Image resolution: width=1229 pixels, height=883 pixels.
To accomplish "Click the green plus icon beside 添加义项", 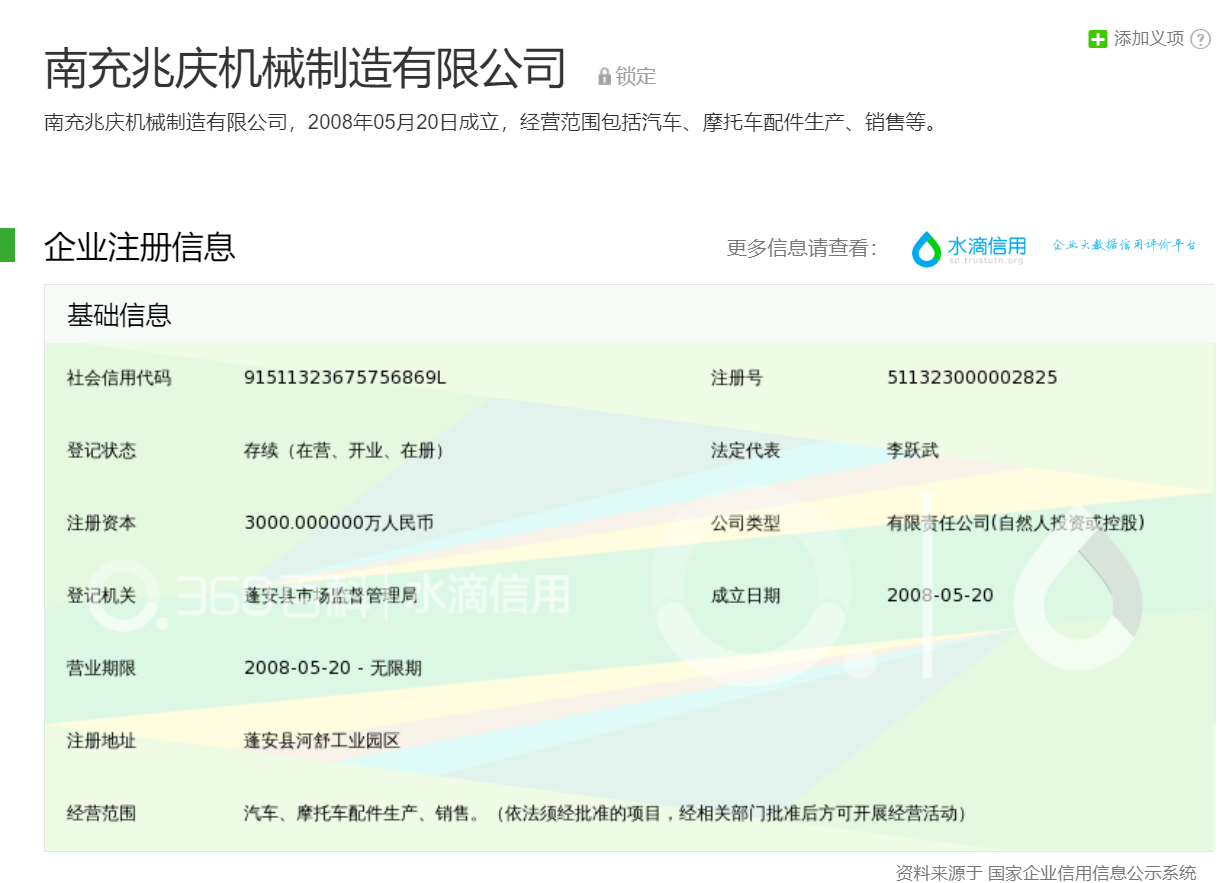I will pyautogui.click(x=1097, y=39).
